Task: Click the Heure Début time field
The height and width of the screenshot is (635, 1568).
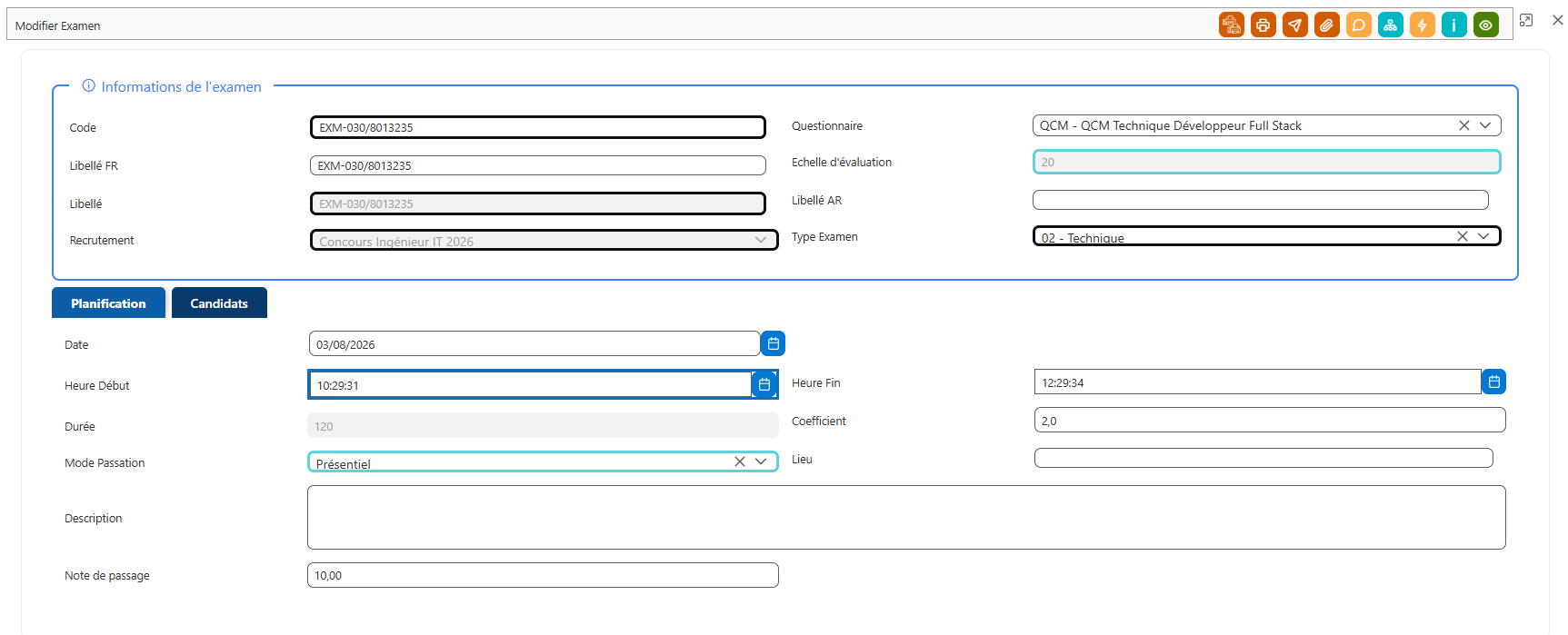Action: tap(531, 384)
